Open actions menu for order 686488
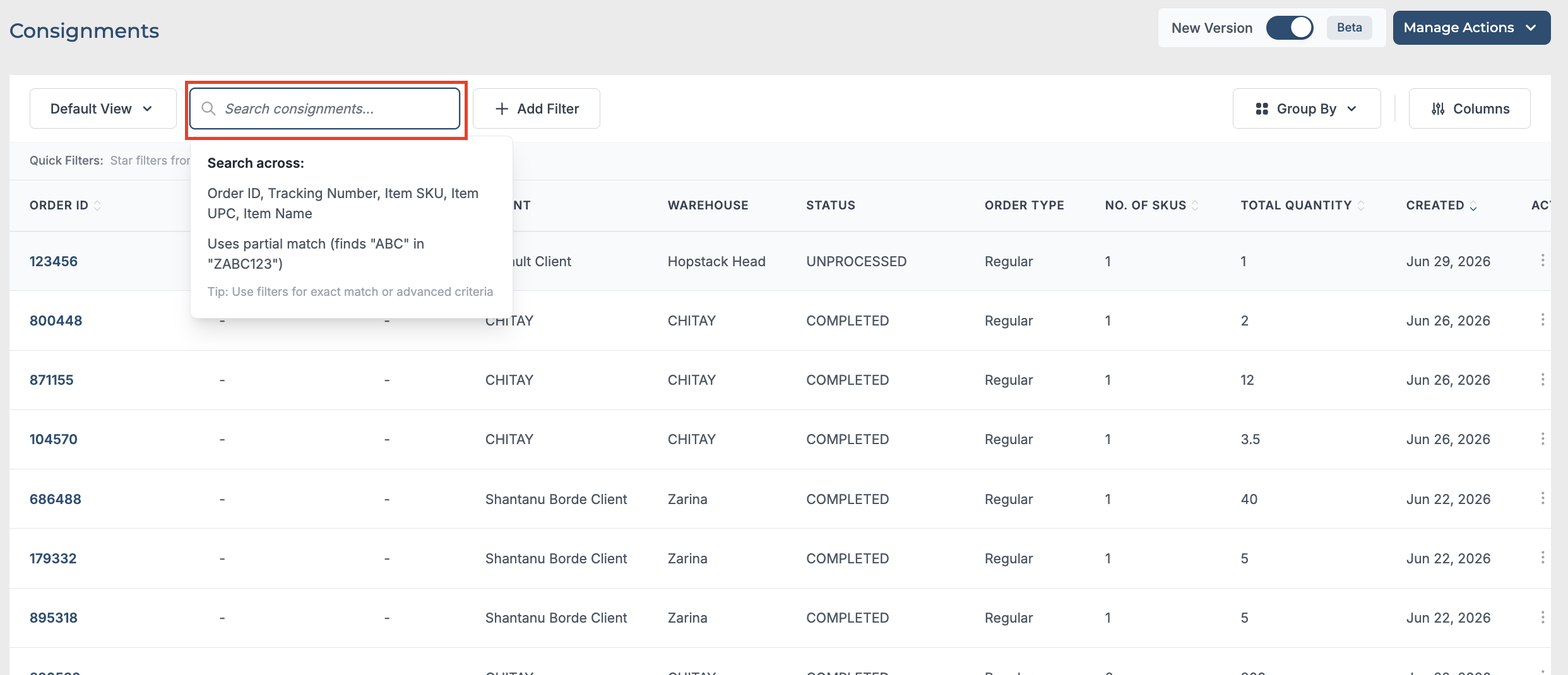This screenshot has height=675, width=1568. (x=1542, y=498)
